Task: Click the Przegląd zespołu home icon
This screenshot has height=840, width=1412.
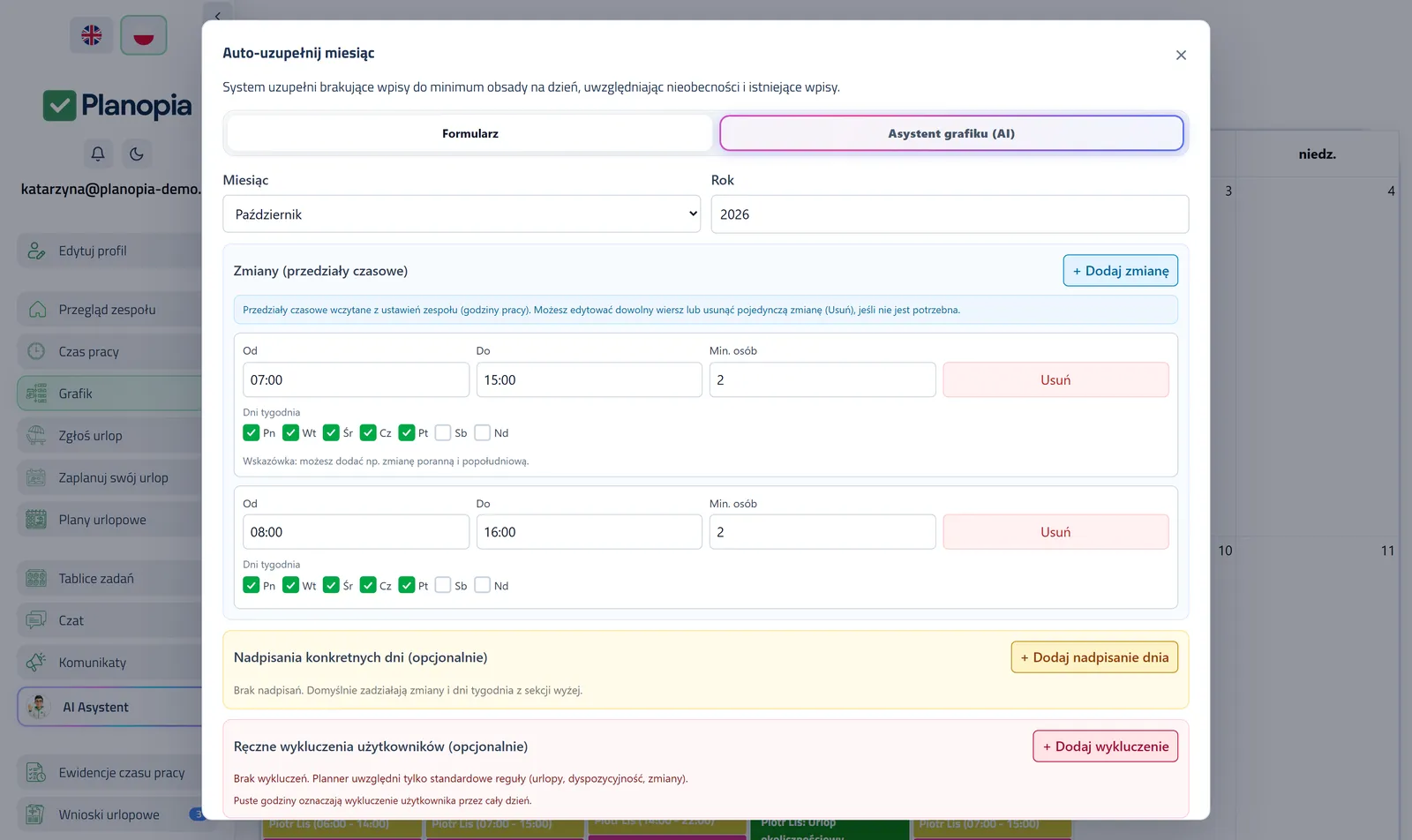Action: point(37,310)
